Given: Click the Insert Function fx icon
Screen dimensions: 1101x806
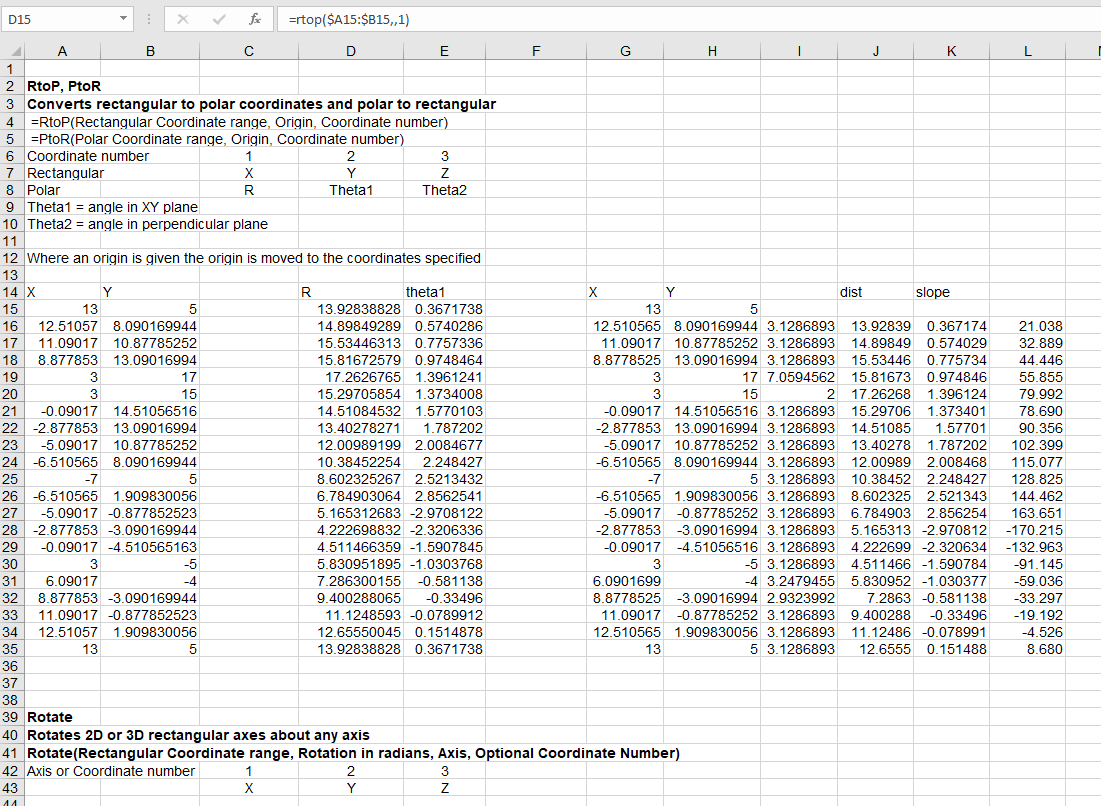Looking at the screenshot, I should pos(256,19).
